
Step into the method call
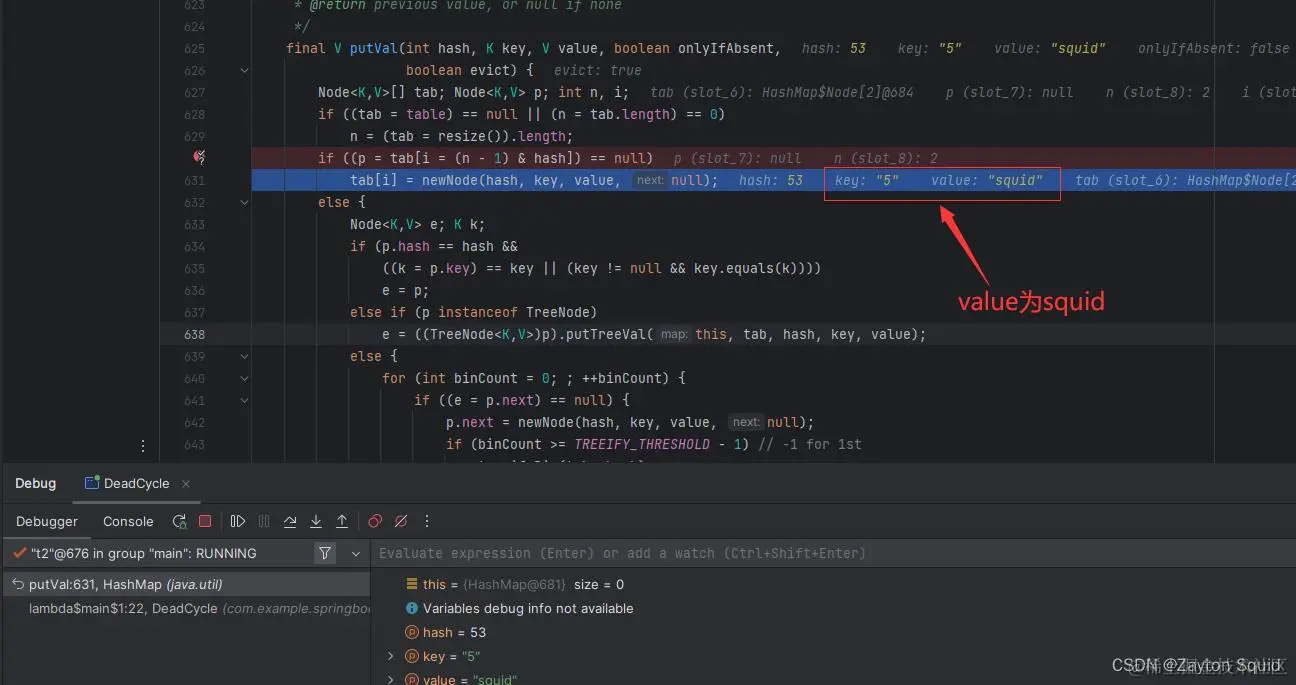[316, 521]
